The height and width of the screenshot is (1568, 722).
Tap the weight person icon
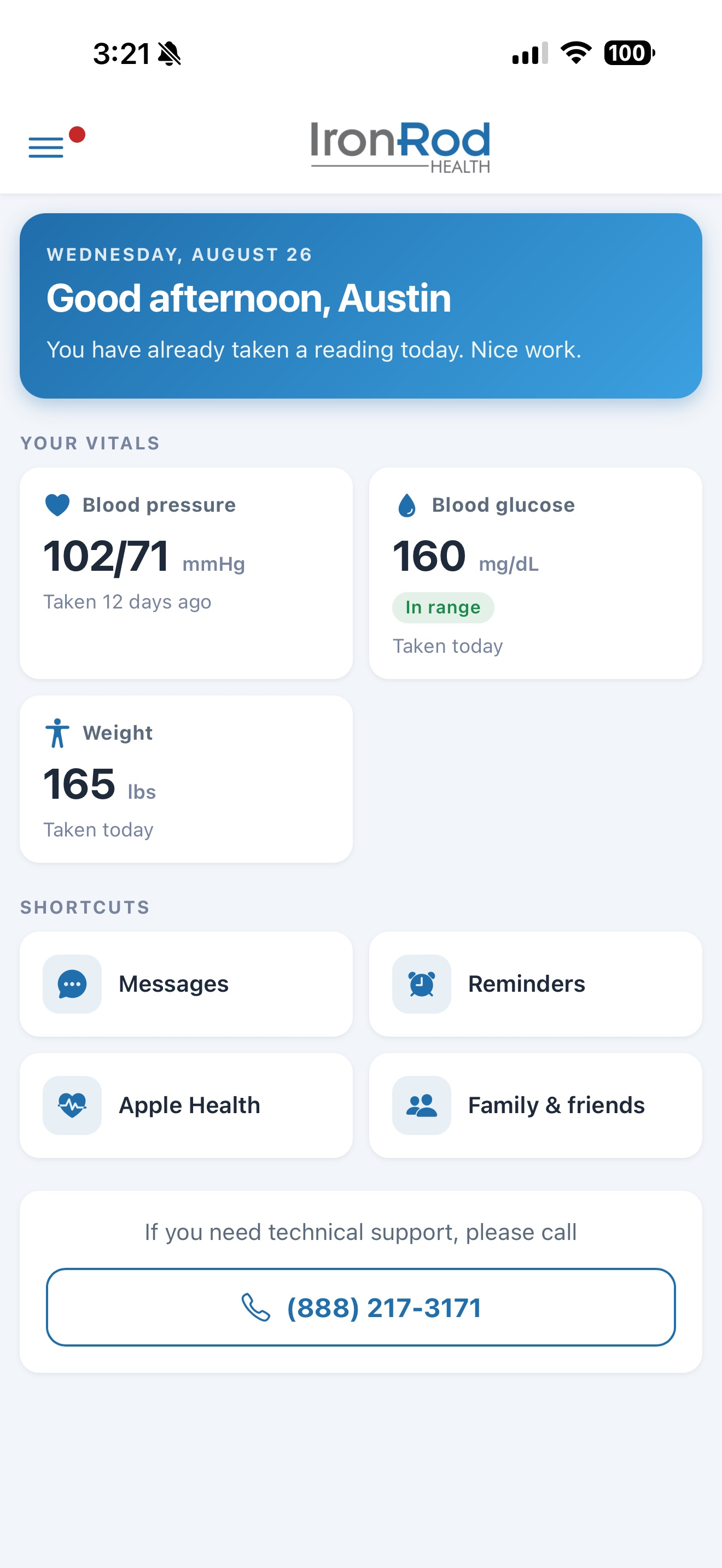coord(58,733)
